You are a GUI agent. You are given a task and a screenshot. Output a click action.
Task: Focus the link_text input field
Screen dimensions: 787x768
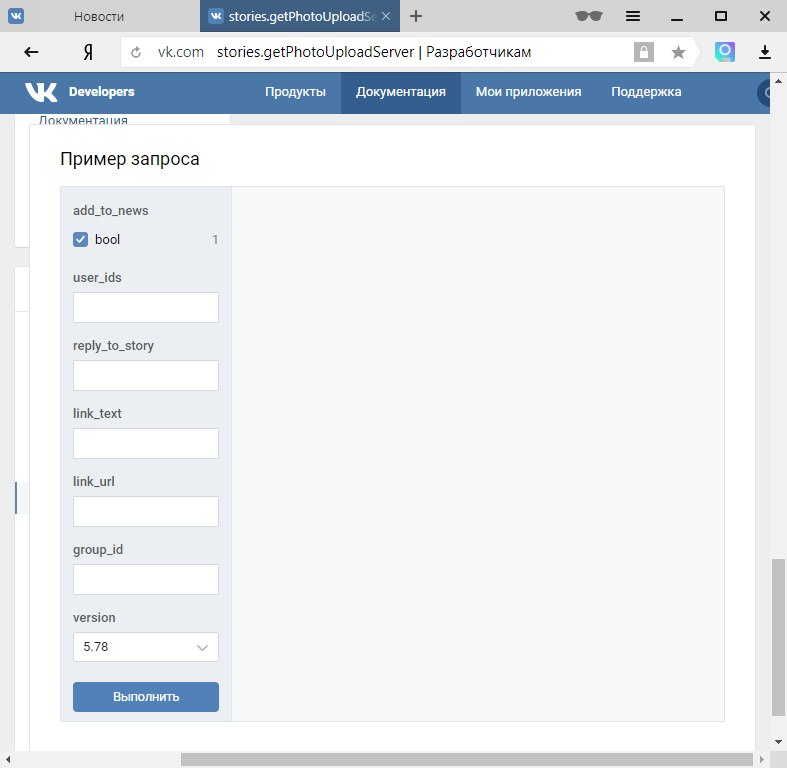pyautogui.click(x=146, y=443)
